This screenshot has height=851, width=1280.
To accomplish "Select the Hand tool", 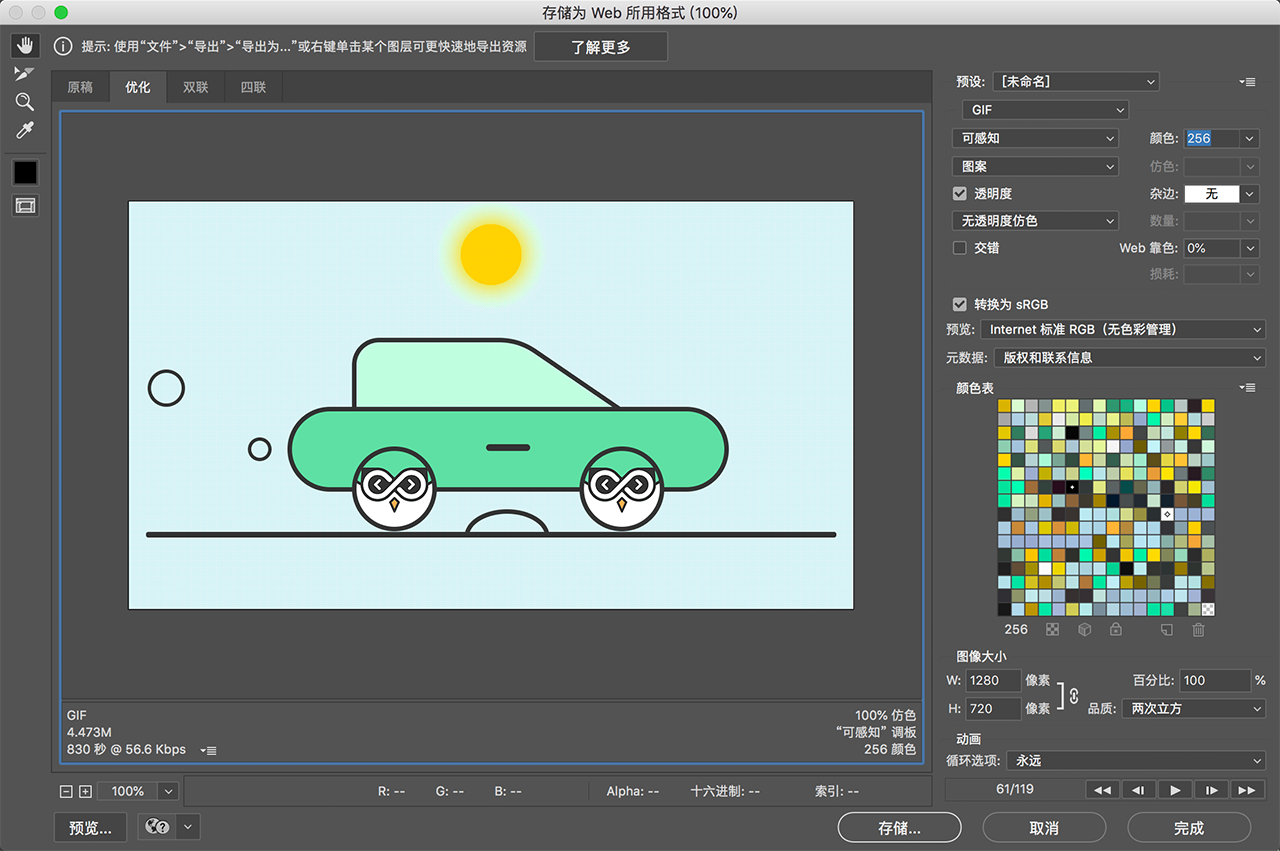I will [x=25, y=46].
